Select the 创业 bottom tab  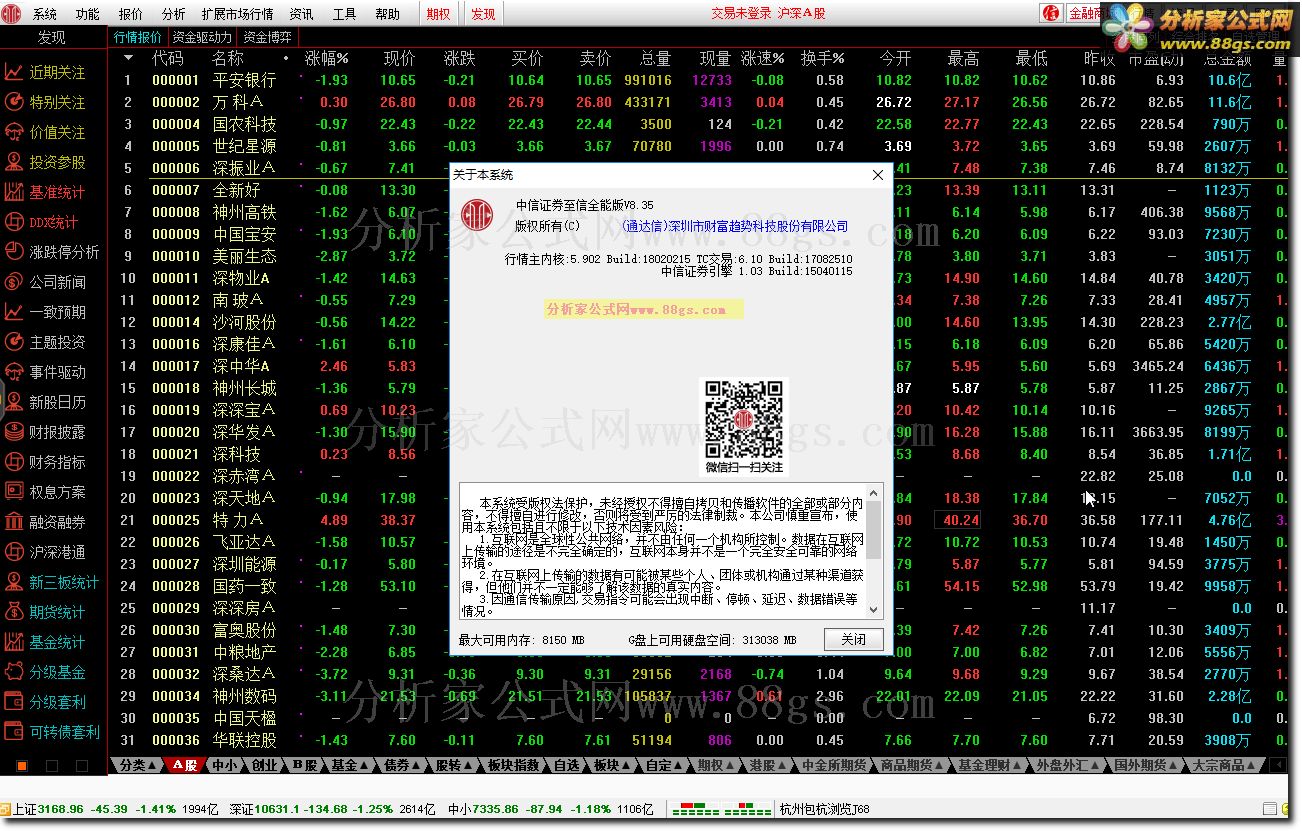(x=264, y=765)
